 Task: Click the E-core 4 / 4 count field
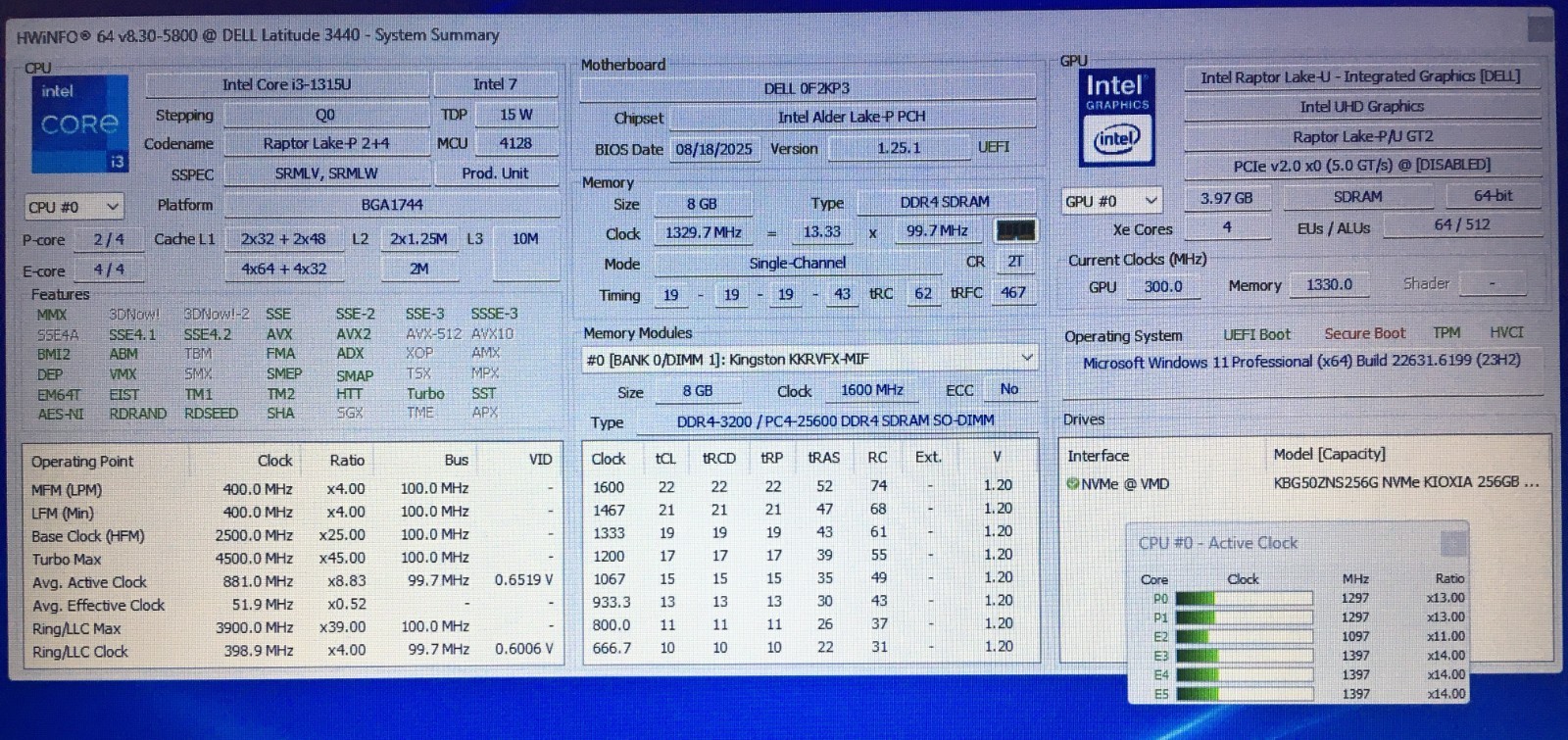(109, 270)
